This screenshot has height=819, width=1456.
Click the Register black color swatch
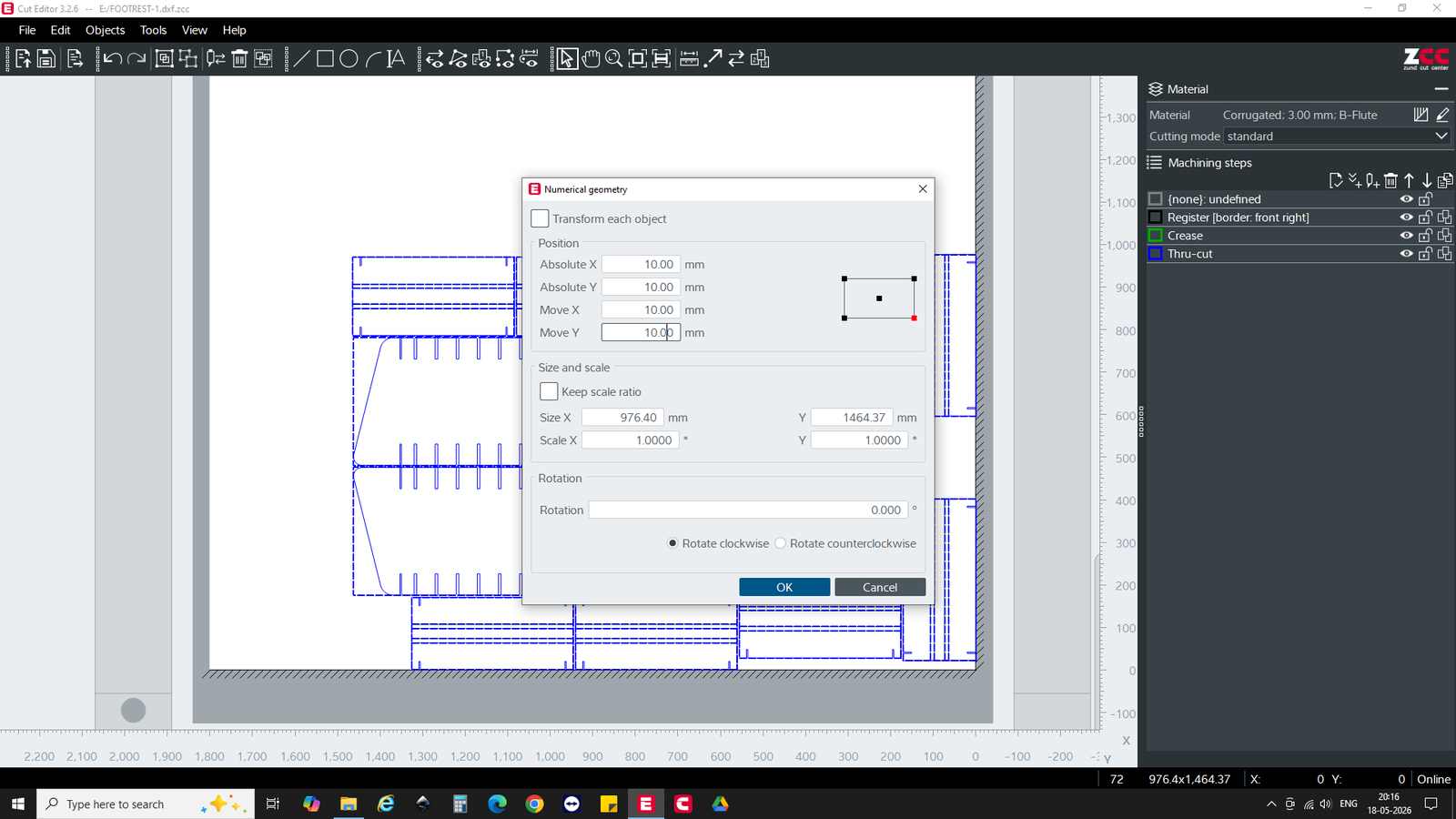(1156, 217)
